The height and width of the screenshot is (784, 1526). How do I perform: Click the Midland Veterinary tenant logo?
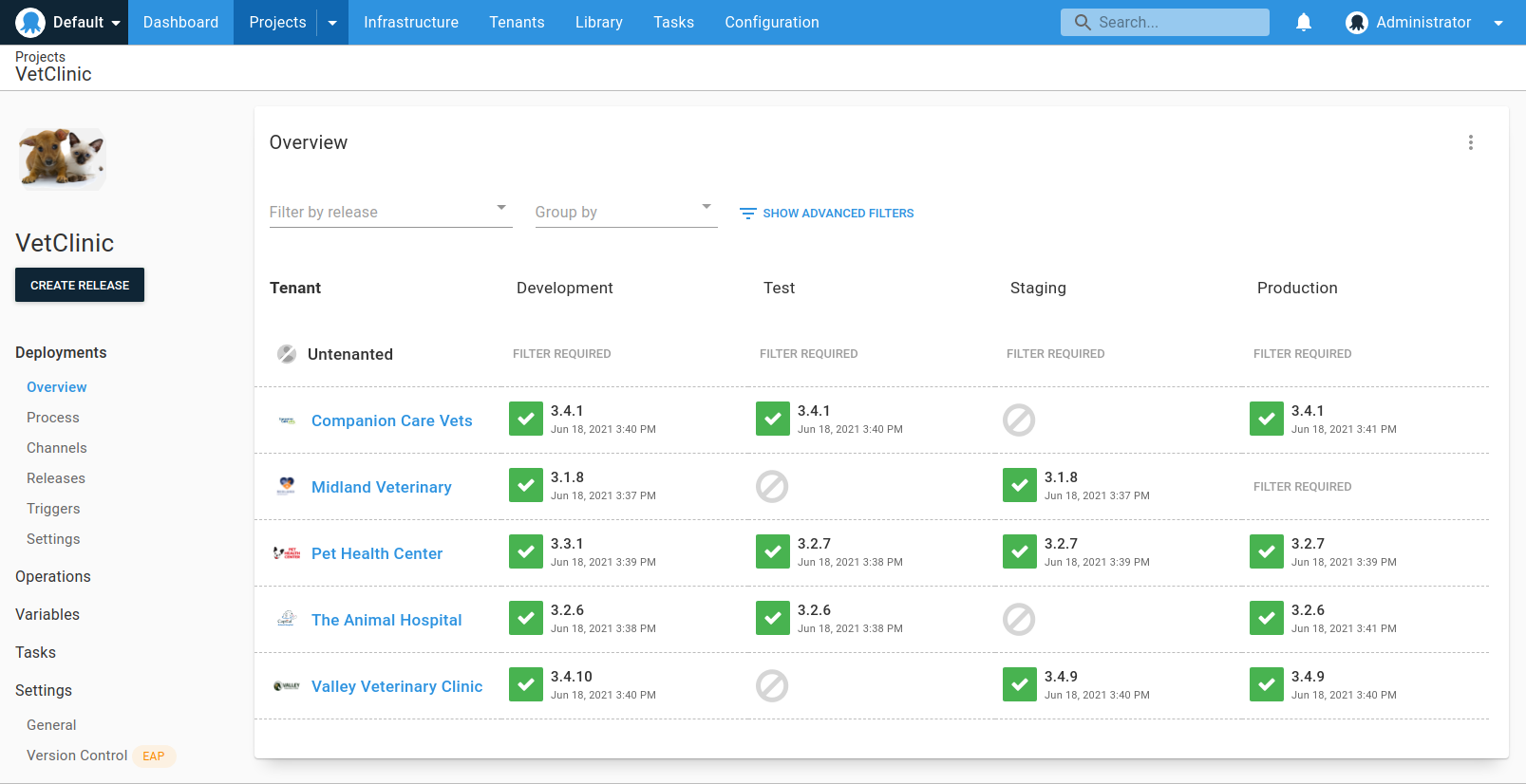287,486
